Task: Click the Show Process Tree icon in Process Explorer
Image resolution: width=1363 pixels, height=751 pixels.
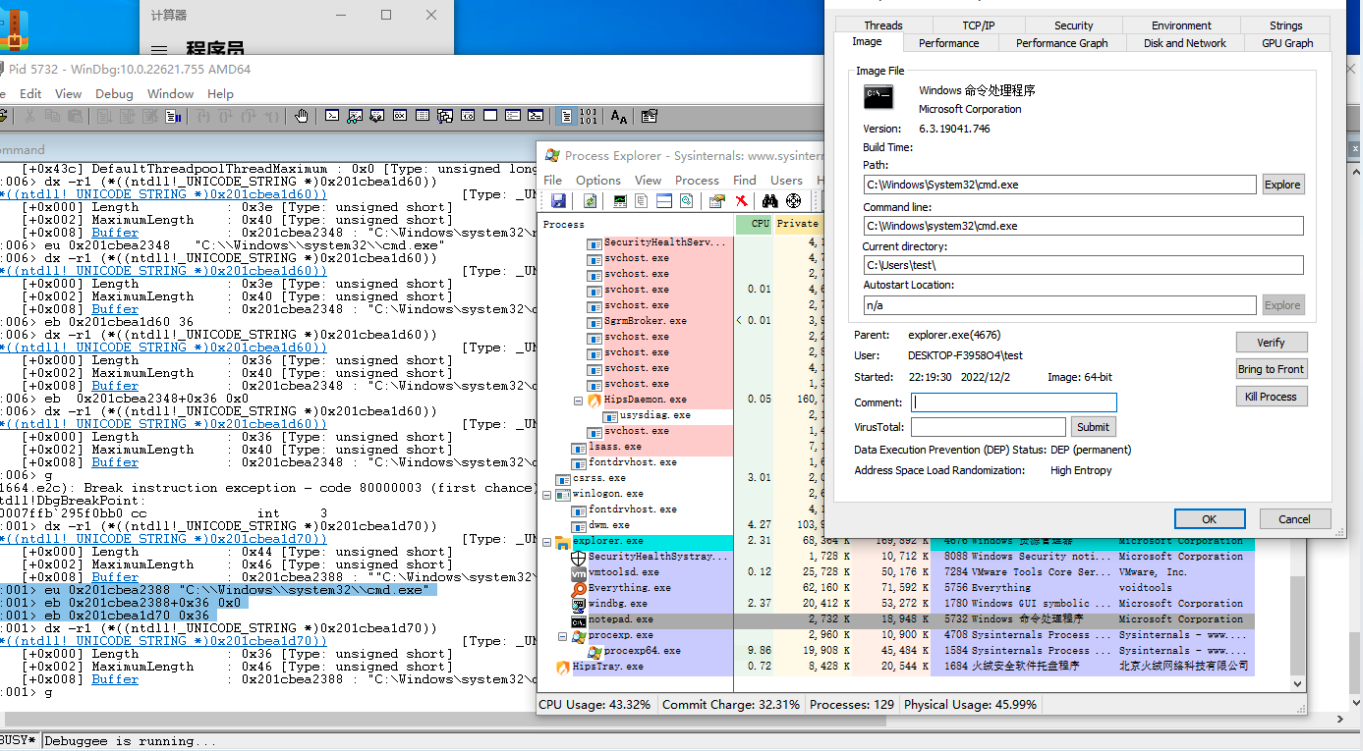Action: click(641, 201)
